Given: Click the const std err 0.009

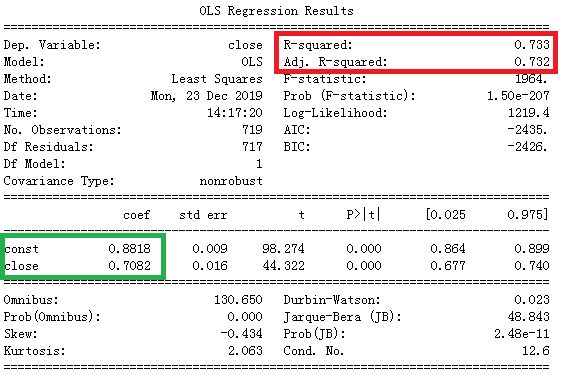Looking at the screenshot, I should 210,249.
